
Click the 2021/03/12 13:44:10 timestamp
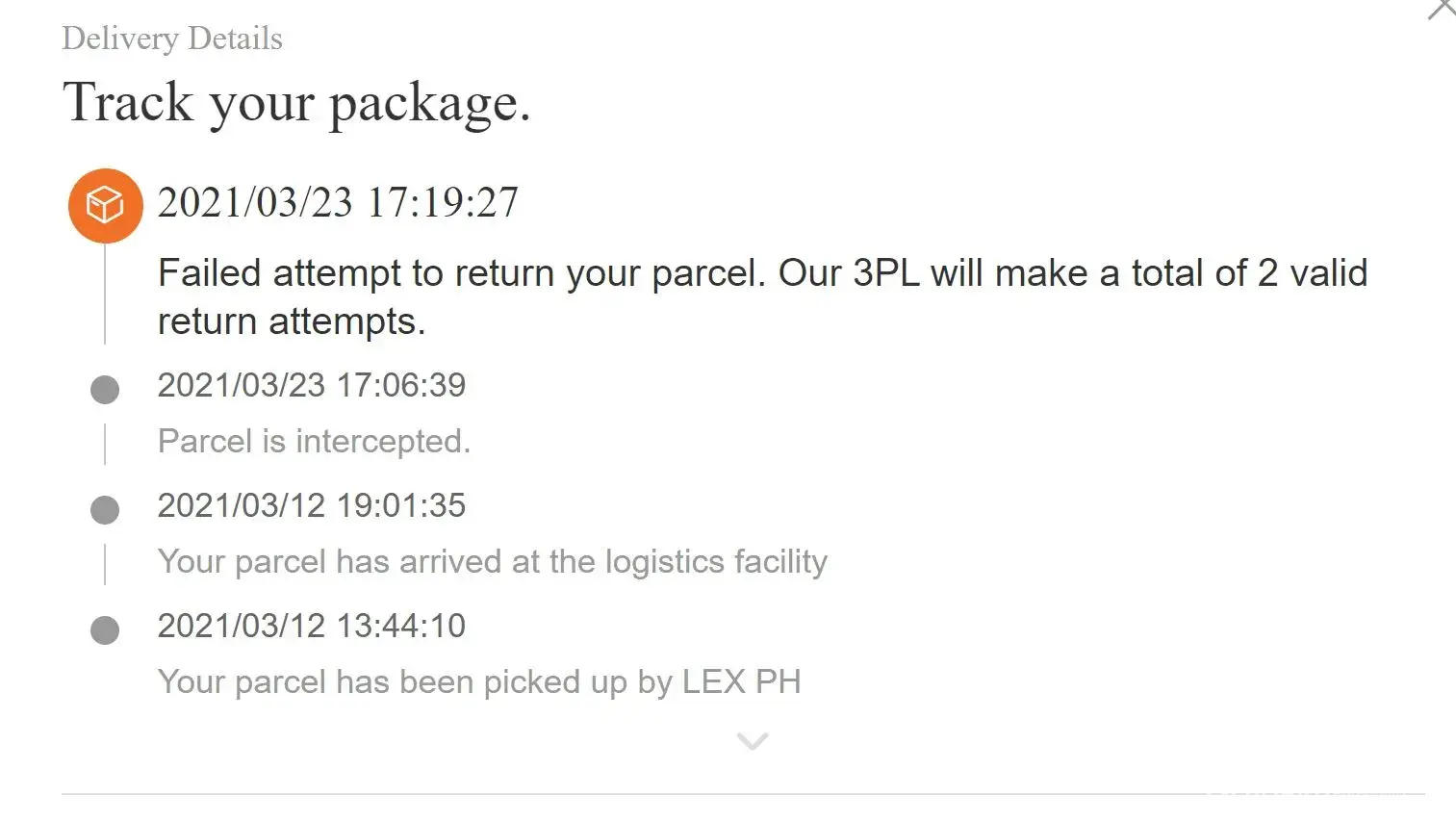click(311, 626)
